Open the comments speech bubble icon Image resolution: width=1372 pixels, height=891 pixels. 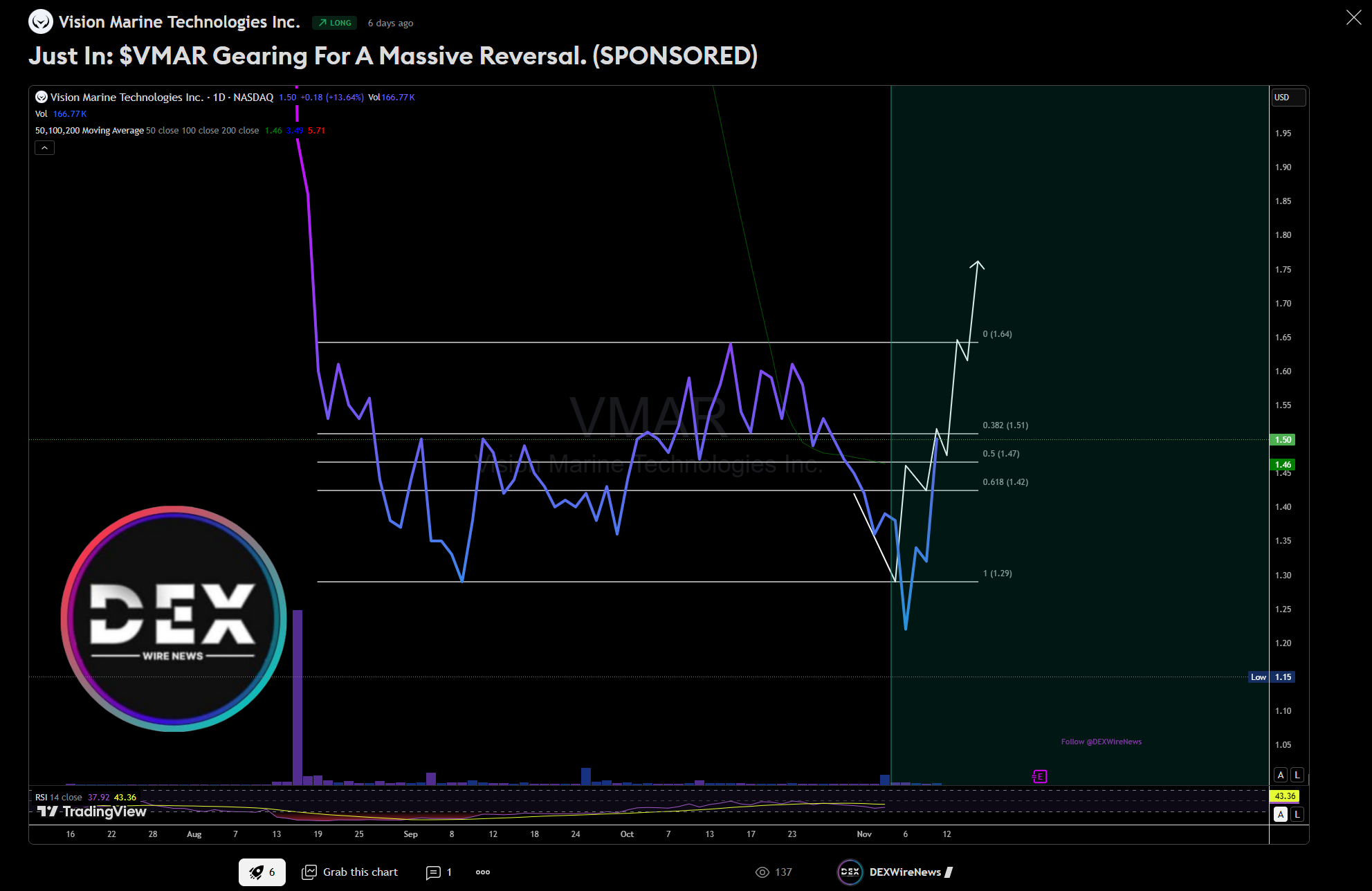point(433,872)
